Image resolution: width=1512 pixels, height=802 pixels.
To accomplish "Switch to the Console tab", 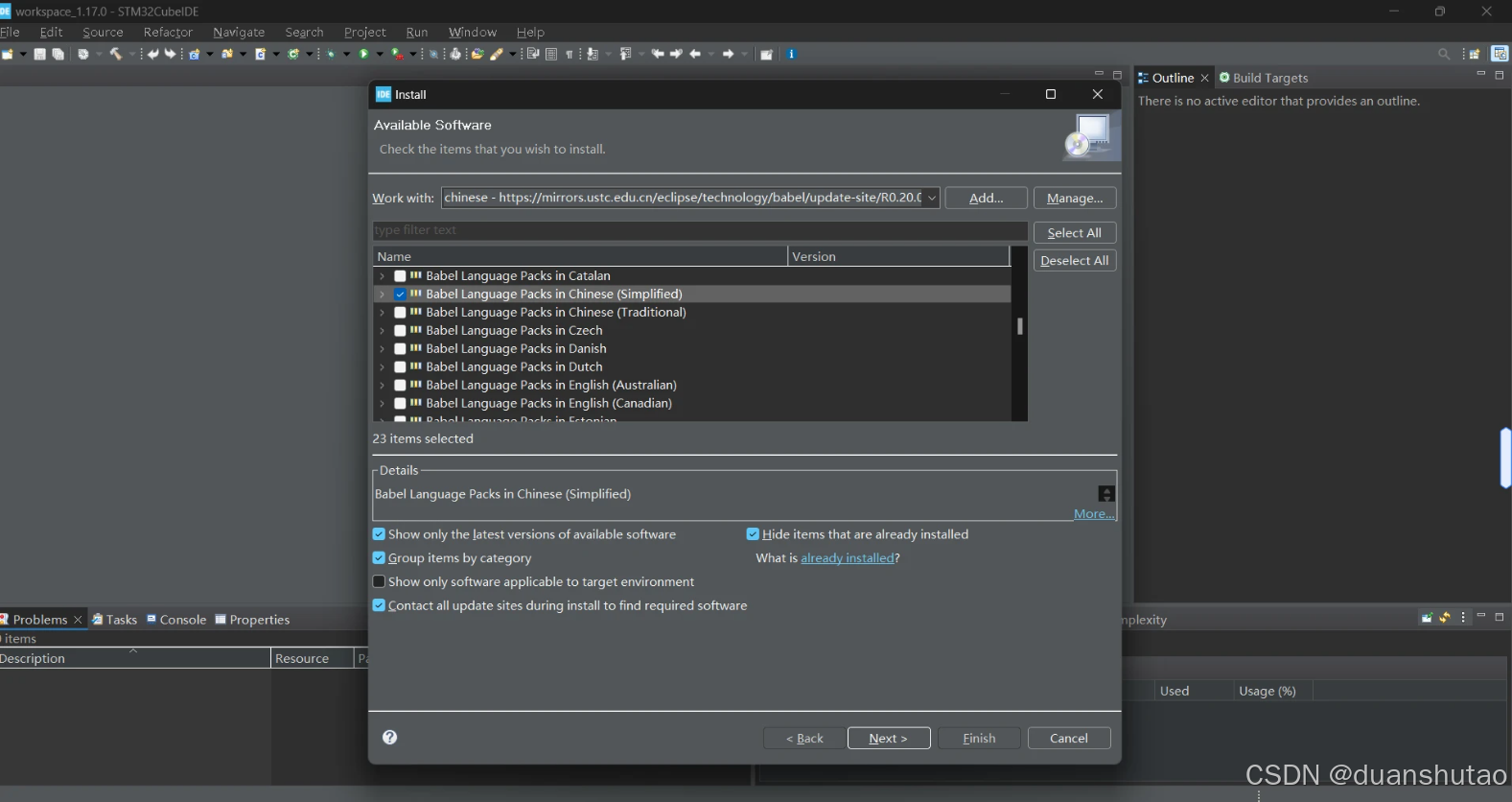I will (x=176, y=620).
